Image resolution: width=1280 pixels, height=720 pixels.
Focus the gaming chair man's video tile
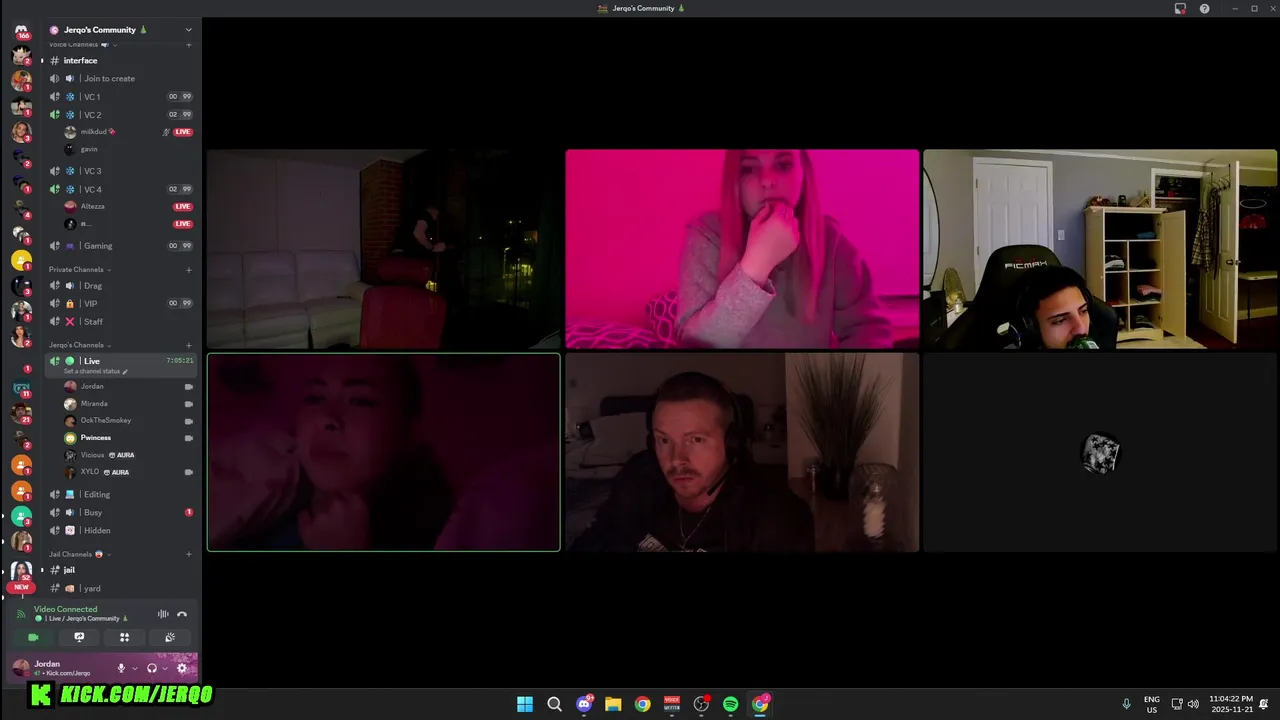[1100, 249]
